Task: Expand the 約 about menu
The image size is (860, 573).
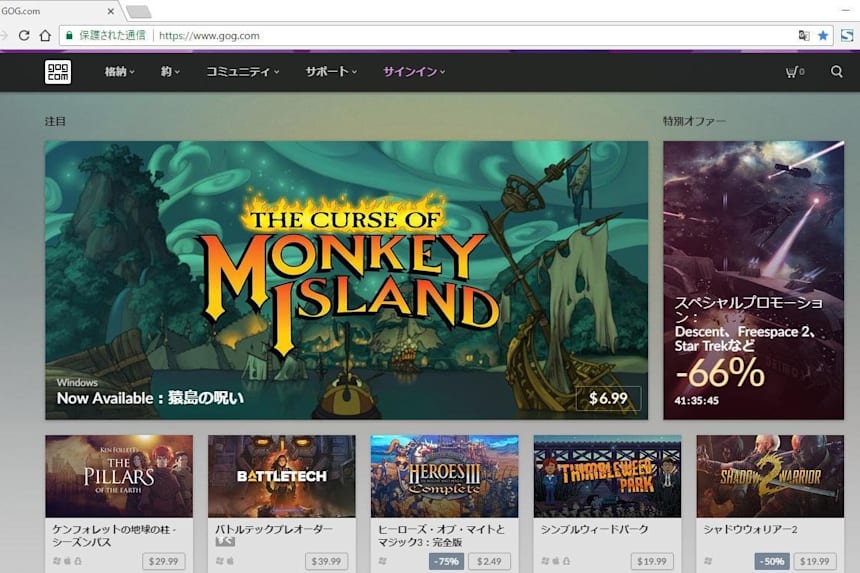Action: tap(170, 72)
